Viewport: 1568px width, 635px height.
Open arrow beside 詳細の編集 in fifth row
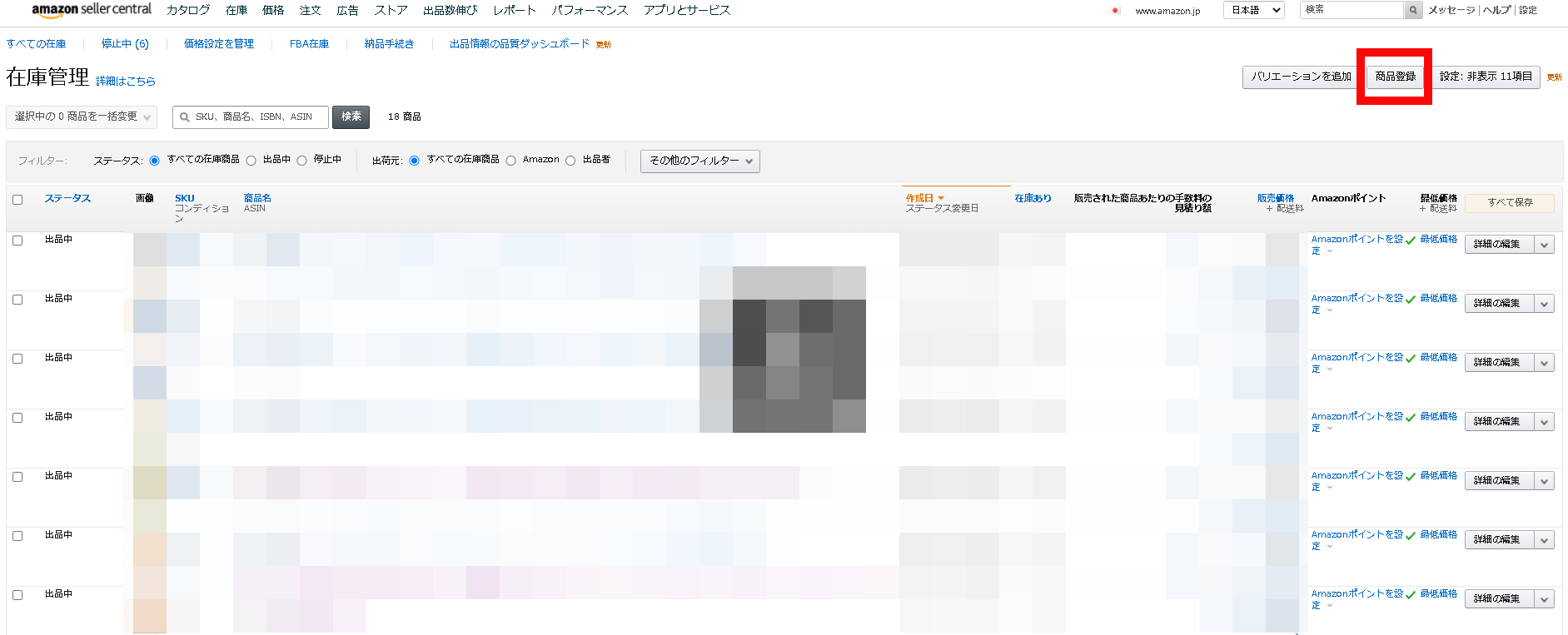coord(1545,480)
